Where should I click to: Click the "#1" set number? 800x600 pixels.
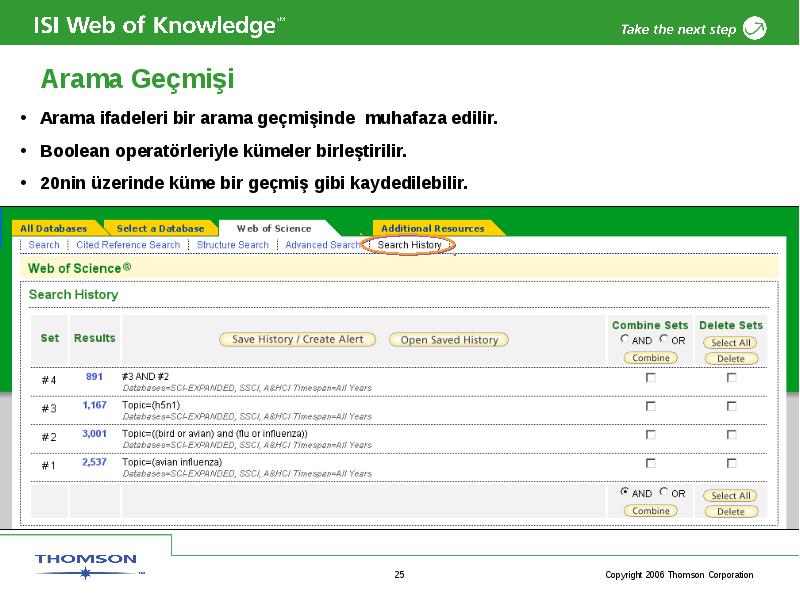[49, 466]
